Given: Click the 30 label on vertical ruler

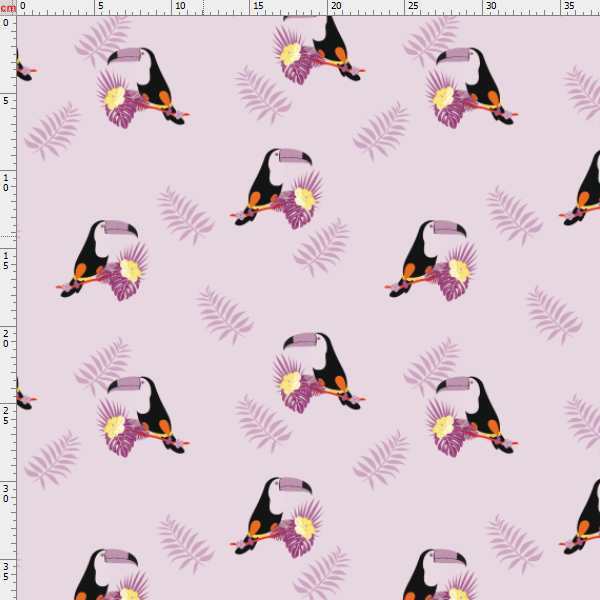Looking at the screenshot, I should 6,494.
